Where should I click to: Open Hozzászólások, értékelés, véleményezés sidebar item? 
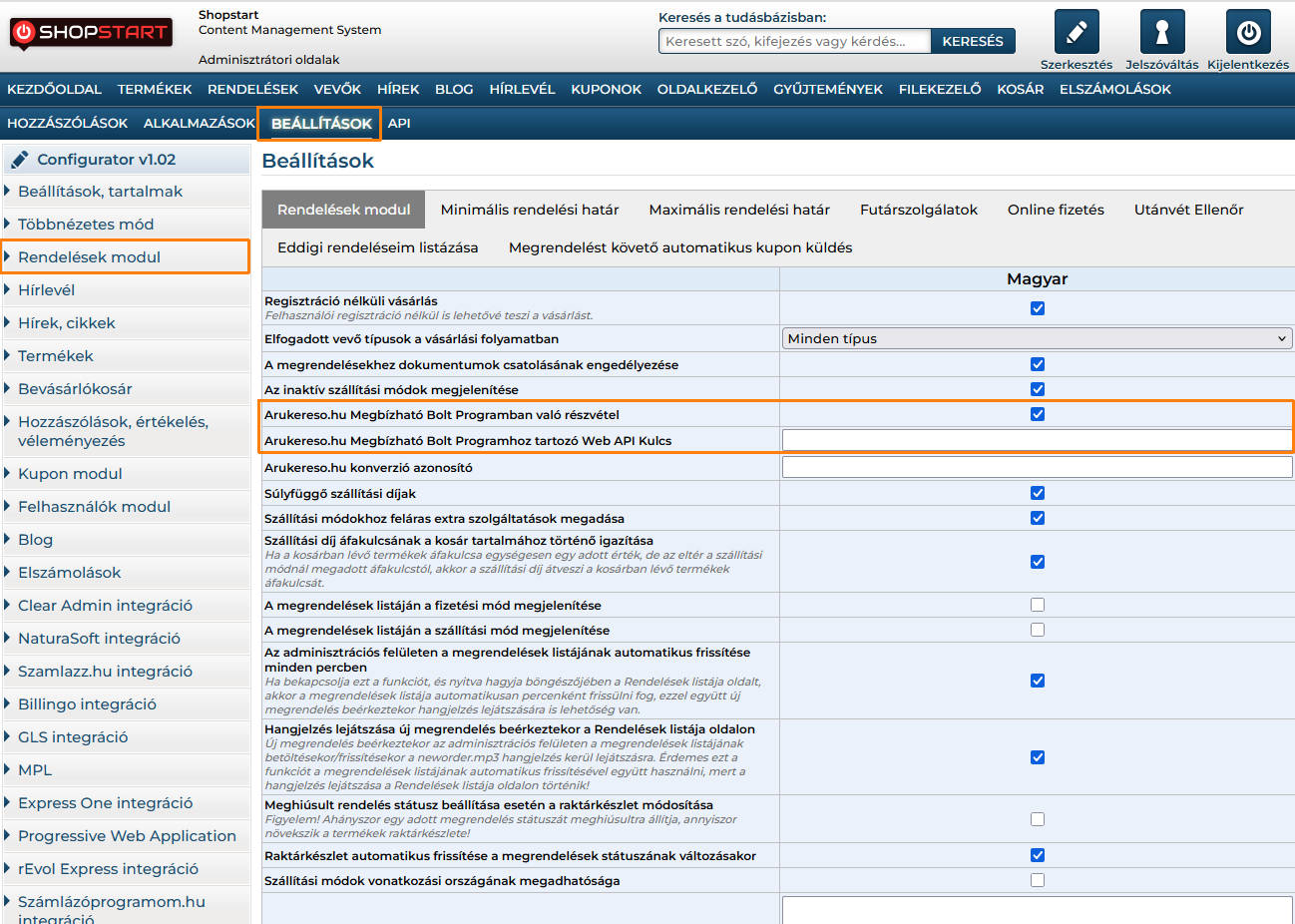point(126,431)
